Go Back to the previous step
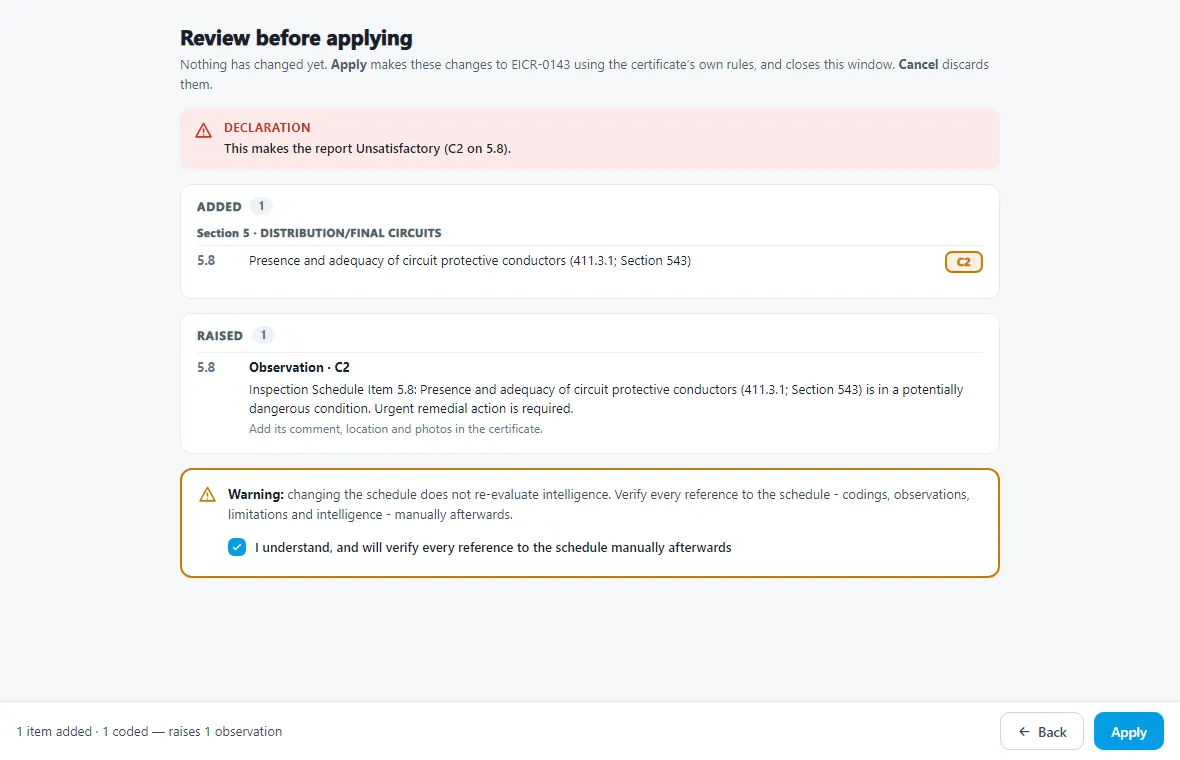The image size is (1180, 760). [x=1042, y=731]
